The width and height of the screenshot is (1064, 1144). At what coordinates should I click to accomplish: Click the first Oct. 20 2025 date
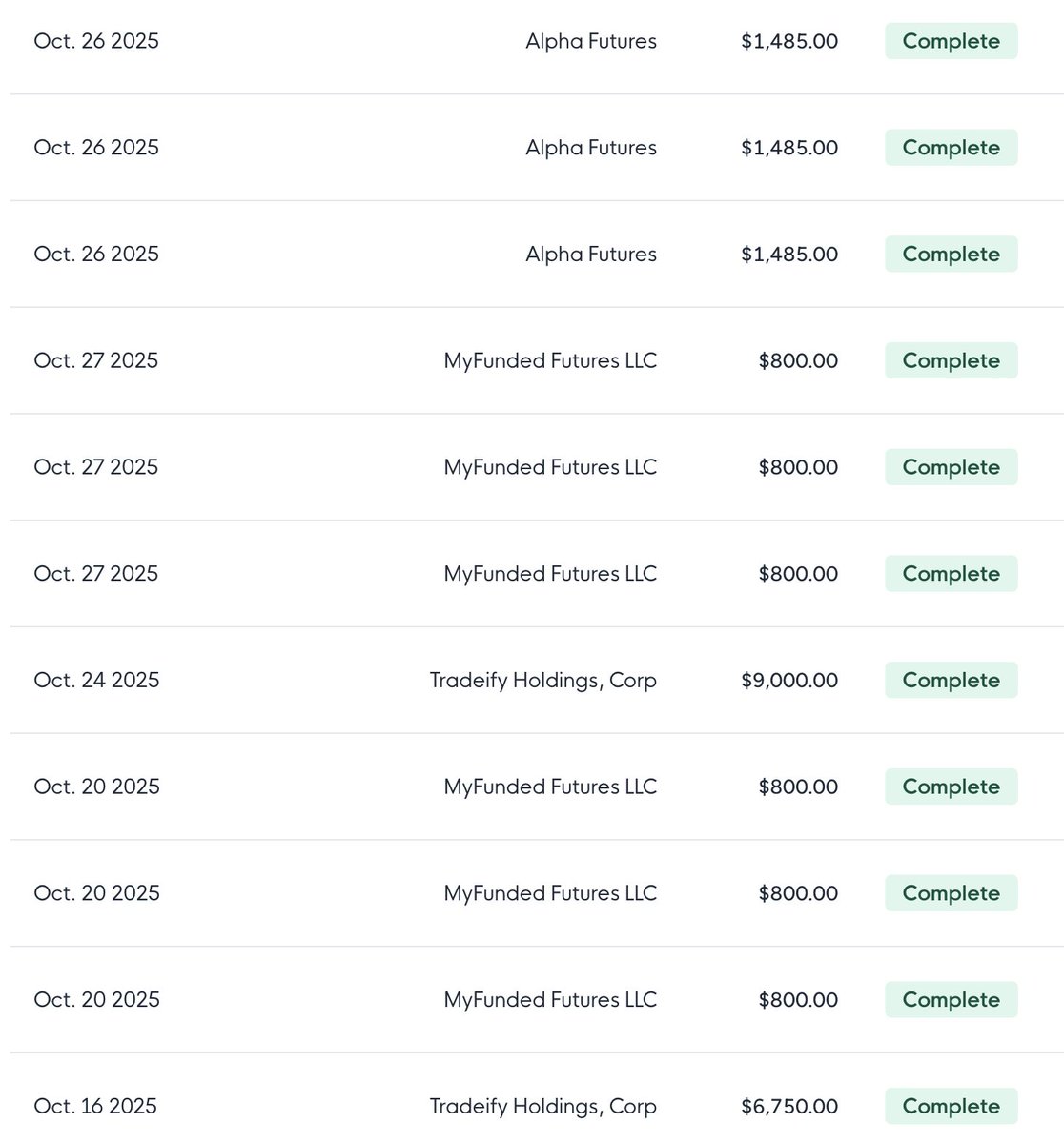(x=96, y=786)
